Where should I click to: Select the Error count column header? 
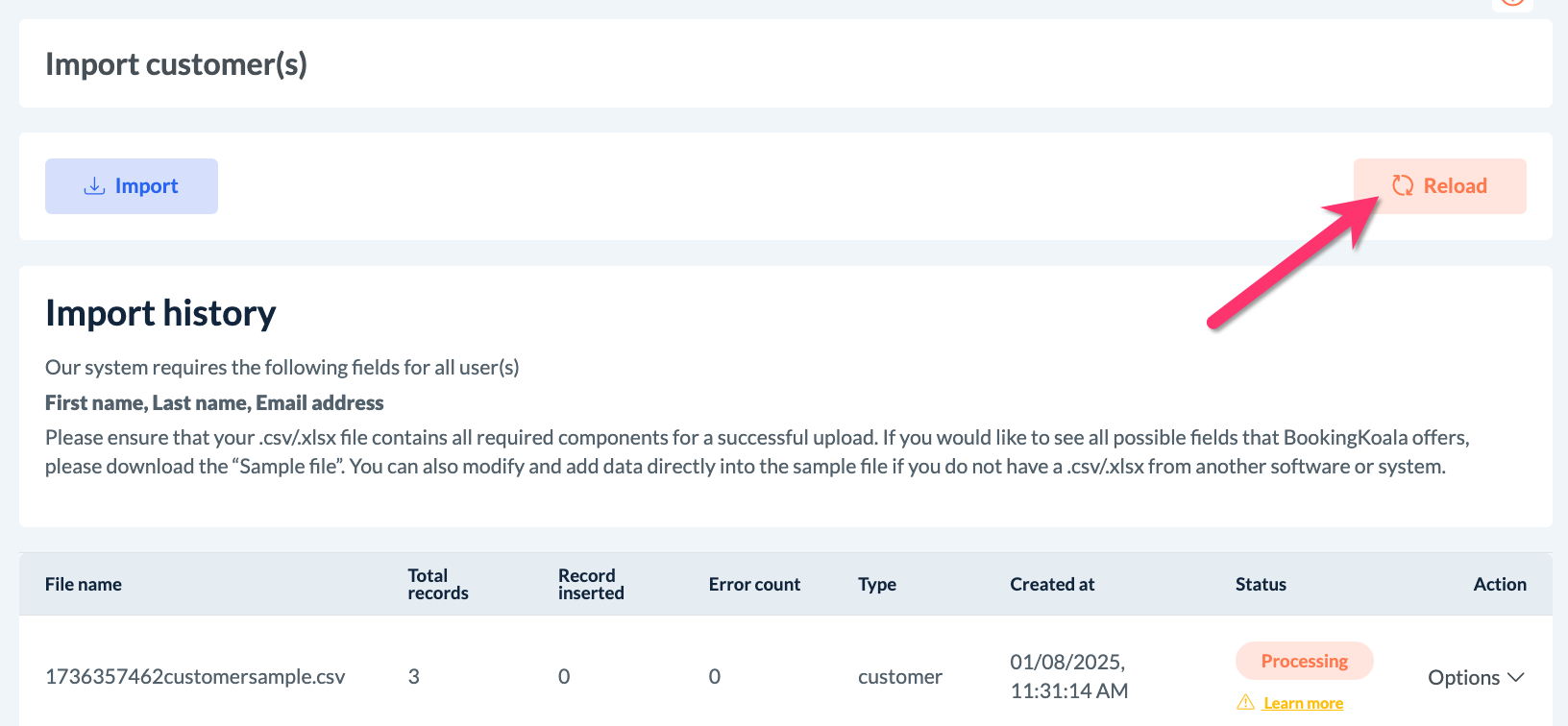(754, 584)
